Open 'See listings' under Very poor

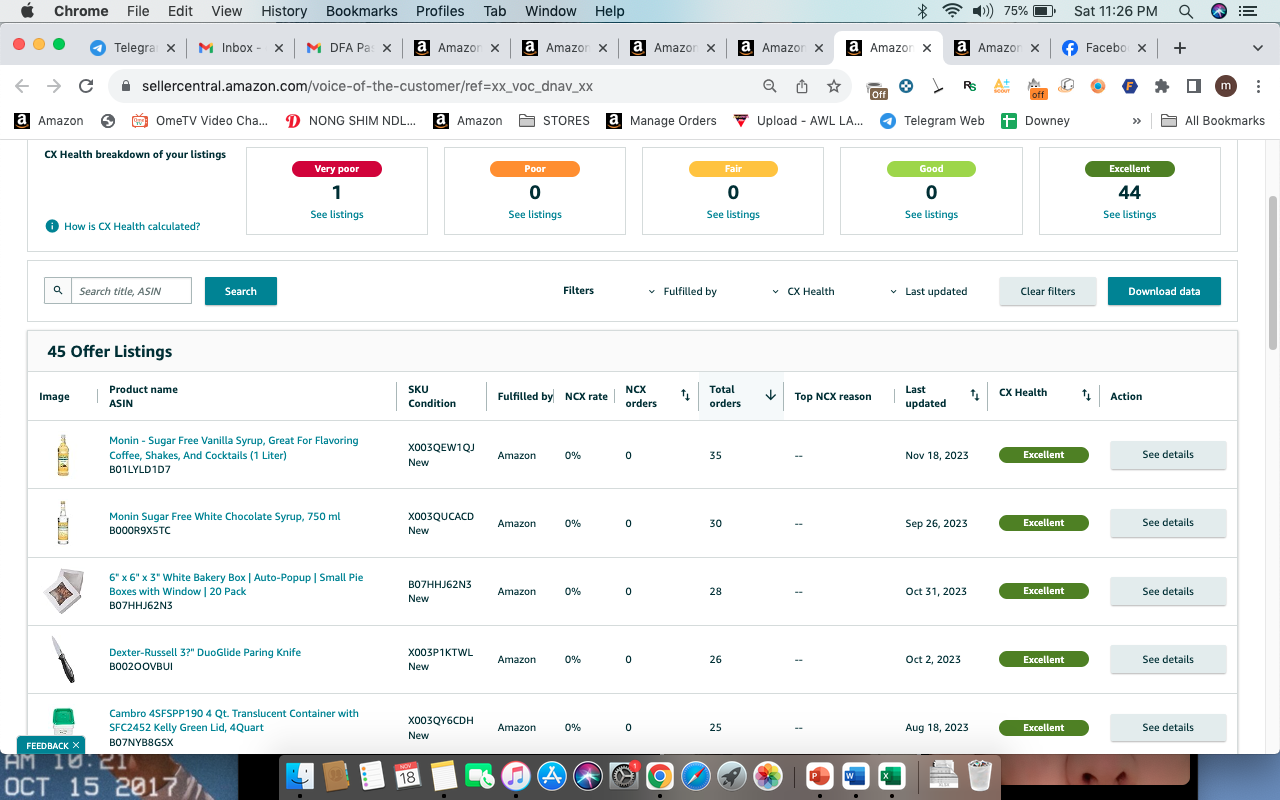[337, 215]
